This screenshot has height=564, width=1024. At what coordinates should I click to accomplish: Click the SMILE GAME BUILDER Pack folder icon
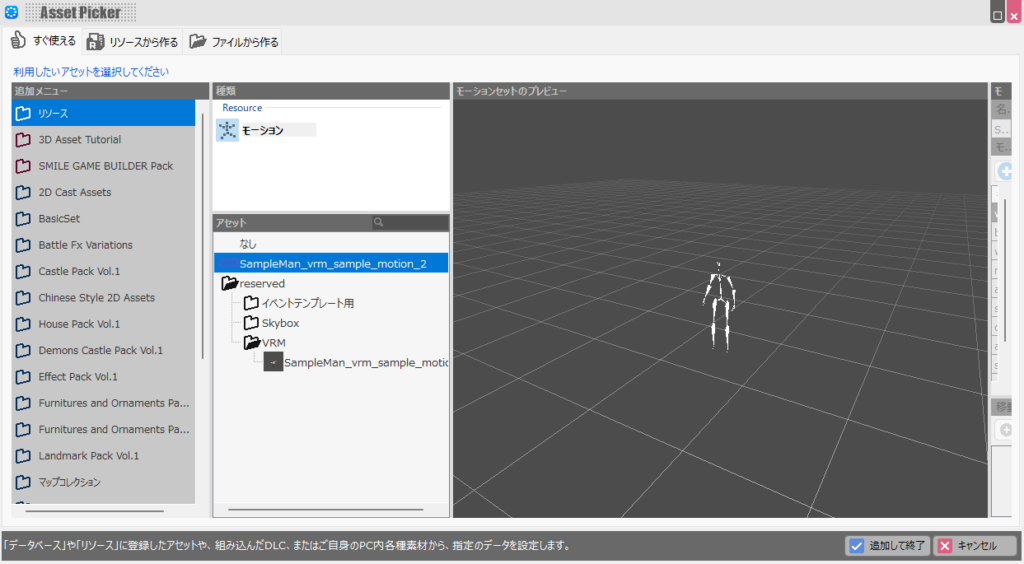click(24, 166)
